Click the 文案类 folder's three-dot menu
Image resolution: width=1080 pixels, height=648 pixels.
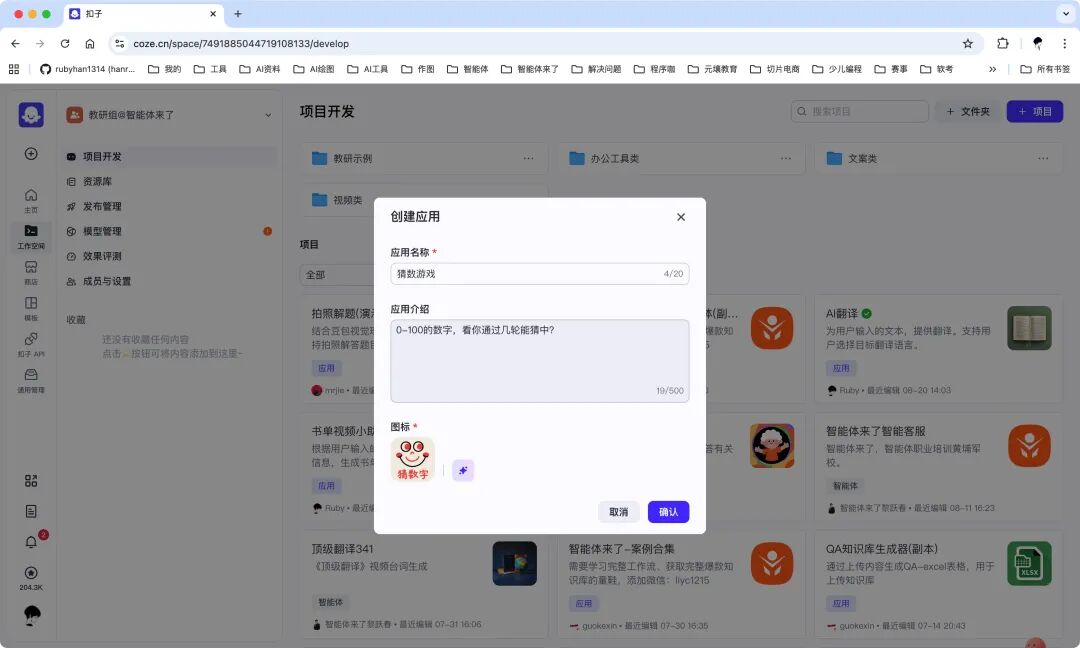[x=1043, y=158]
